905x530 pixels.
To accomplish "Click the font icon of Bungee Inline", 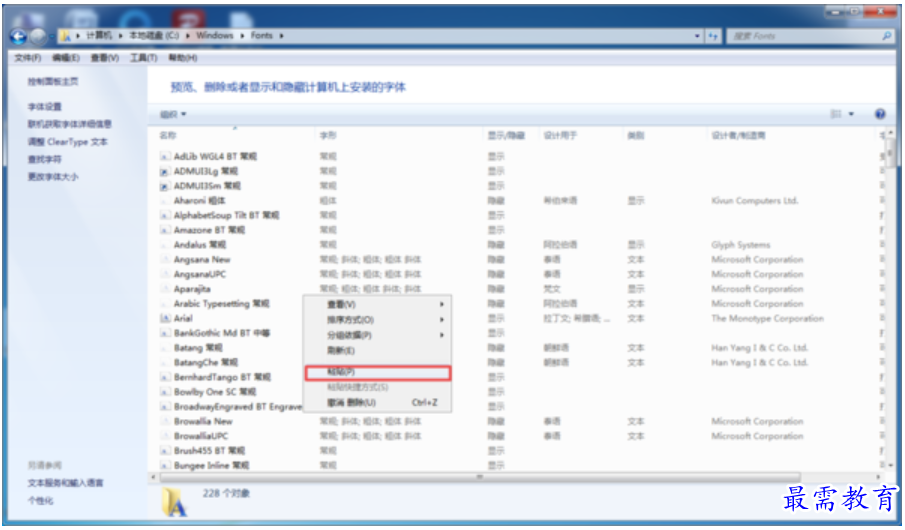I will 164,465.
